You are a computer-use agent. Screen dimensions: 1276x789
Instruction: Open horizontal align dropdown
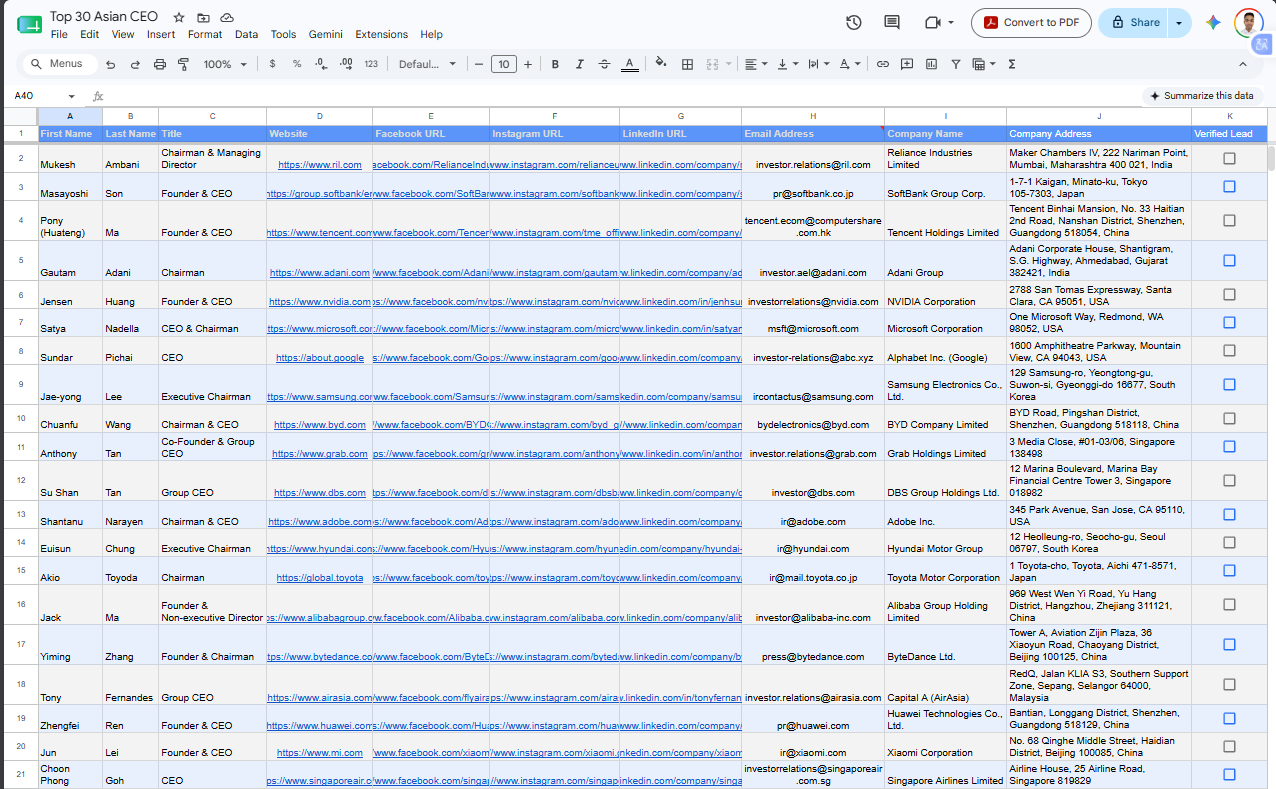coord(756,64)
